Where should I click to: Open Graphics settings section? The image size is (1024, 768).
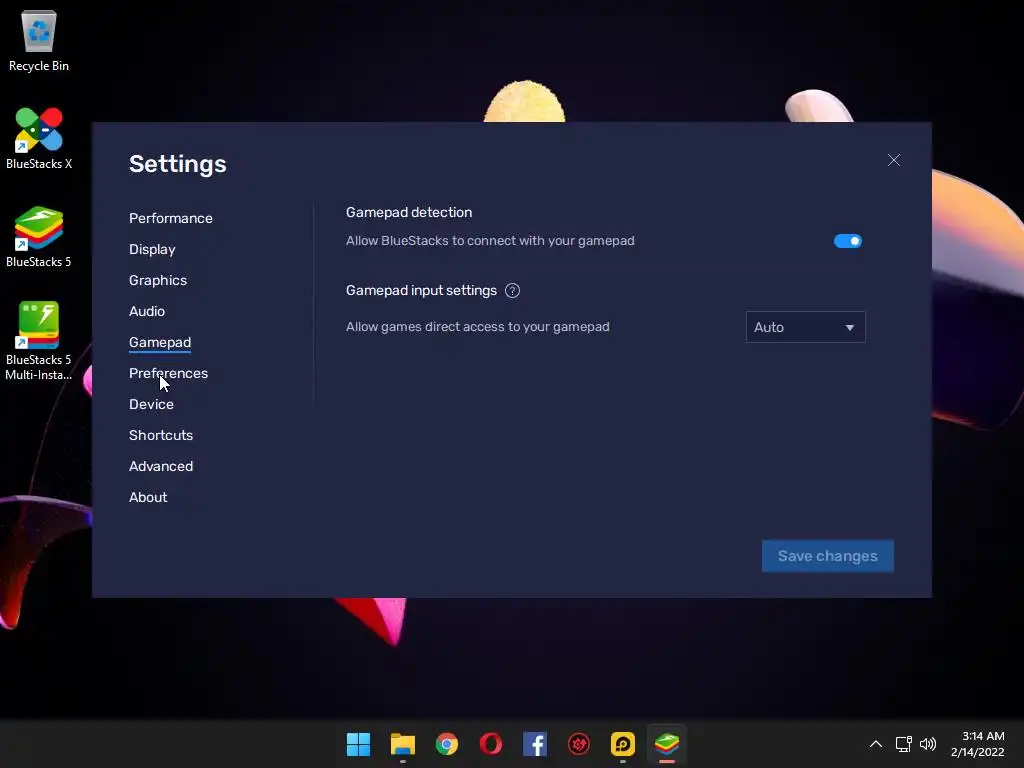pyautogui.click(x=158, y=280)
